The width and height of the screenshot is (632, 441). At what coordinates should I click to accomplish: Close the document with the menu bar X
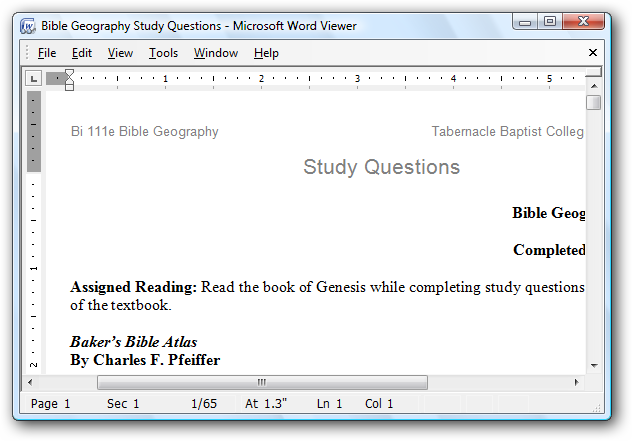click(592, 52)
